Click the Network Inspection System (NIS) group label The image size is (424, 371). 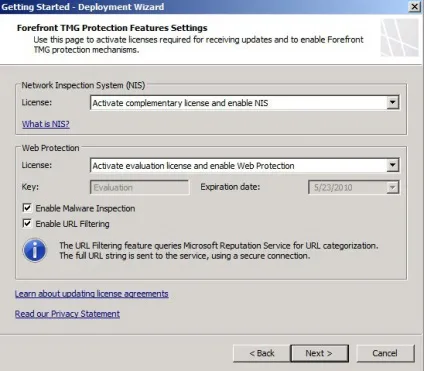coord(83,85)
